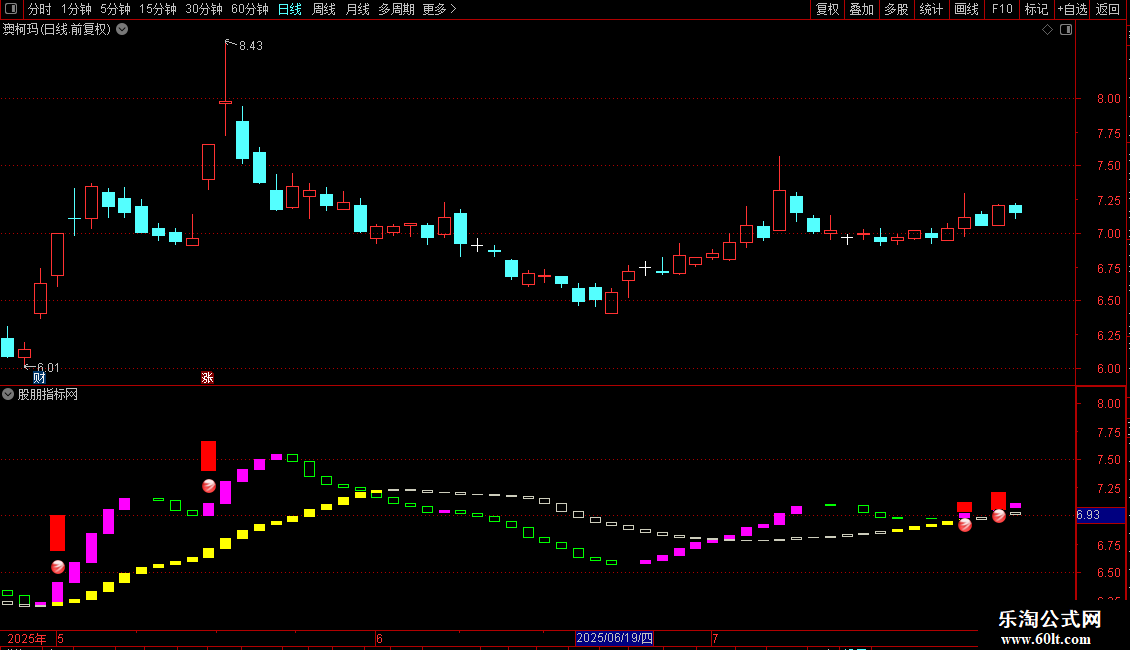Select the 月线 monthly chart tab
The image size is (1130, 650).
pyautogui.click(x=357, y=9)
